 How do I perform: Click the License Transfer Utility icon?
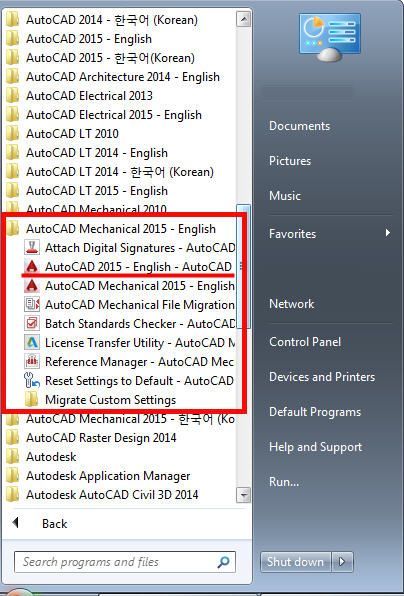click(32, 342)
